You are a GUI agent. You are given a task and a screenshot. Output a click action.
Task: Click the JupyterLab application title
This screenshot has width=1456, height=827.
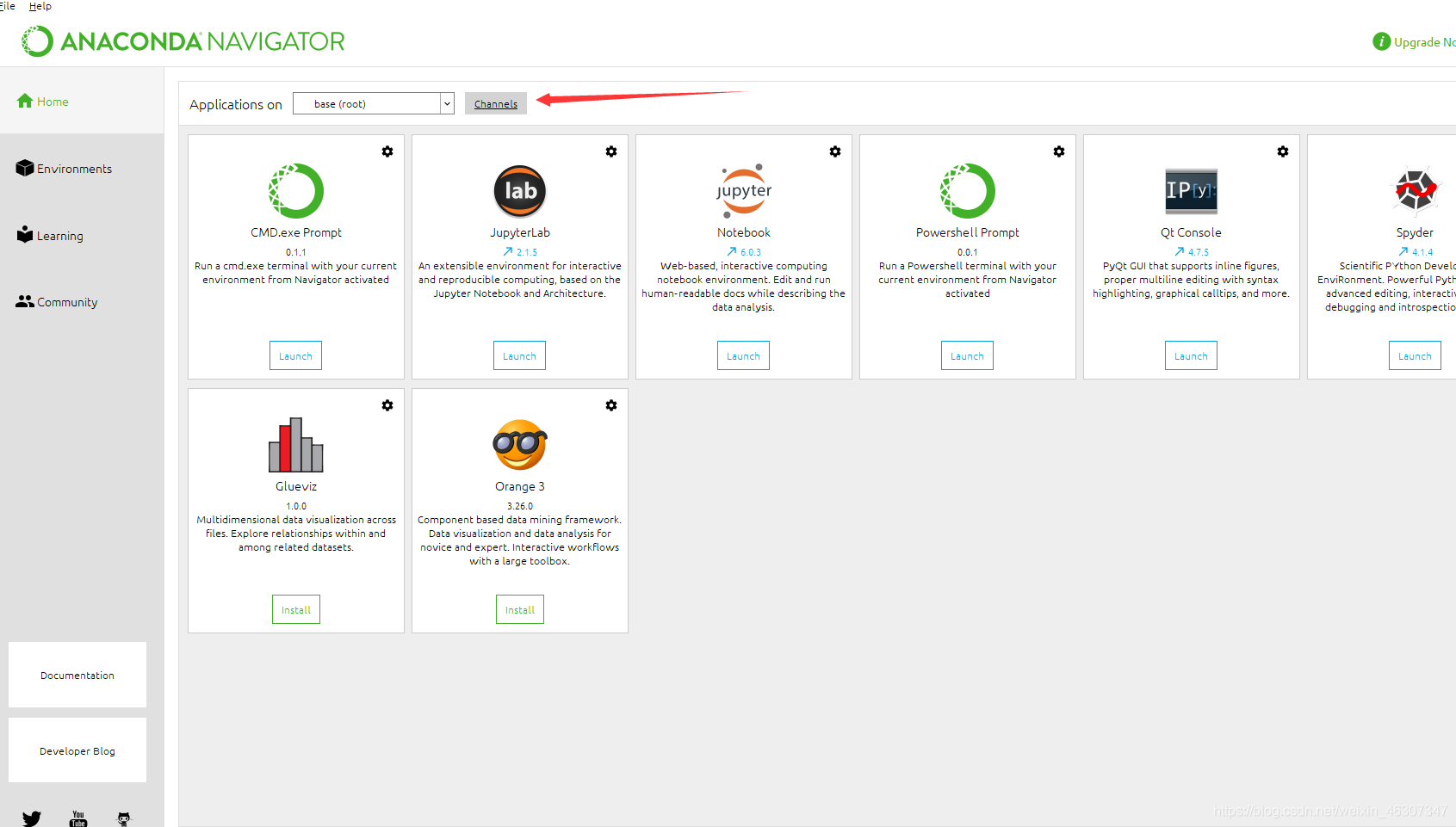tap(520, 232)
